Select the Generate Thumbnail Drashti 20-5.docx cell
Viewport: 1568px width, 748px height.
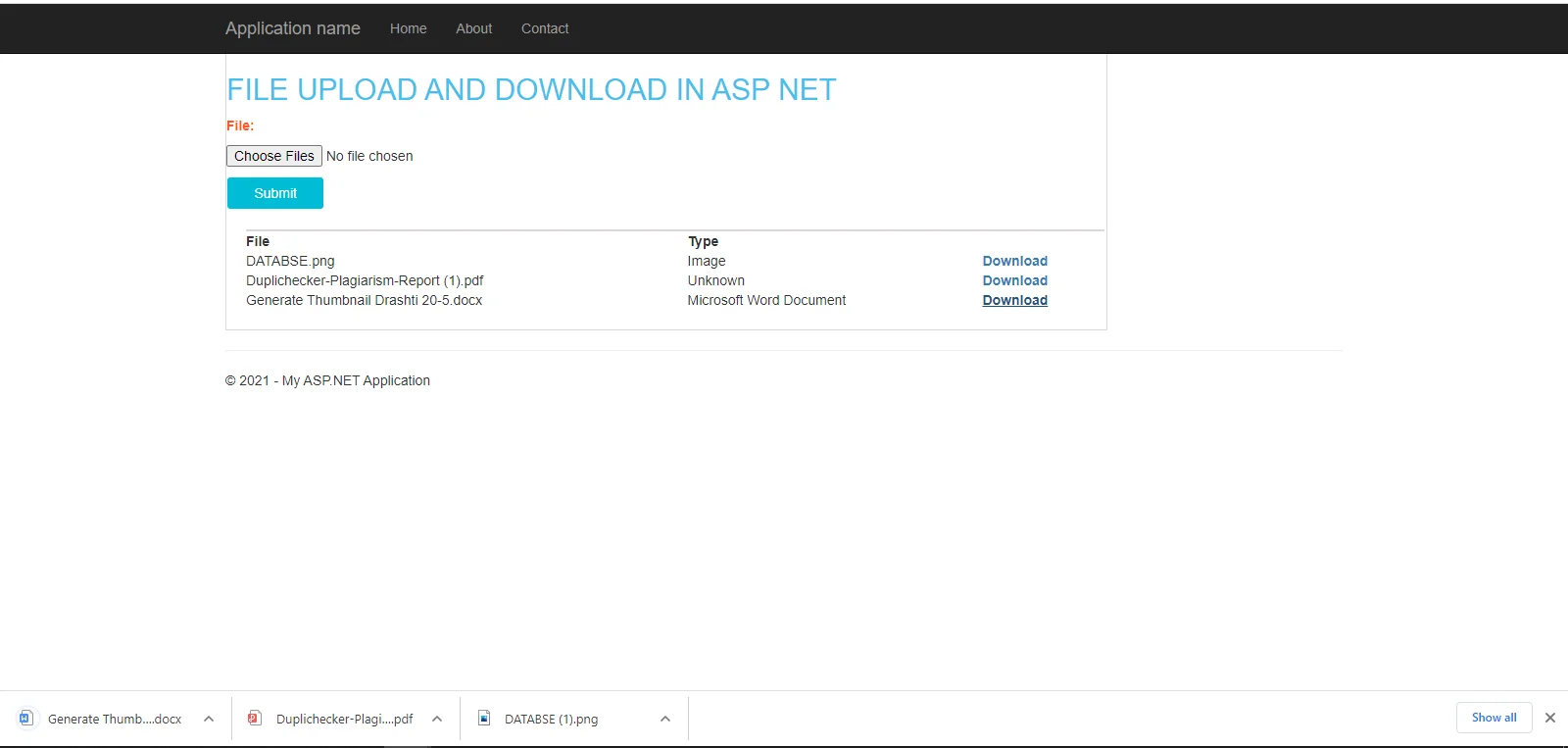click(365, 300)
